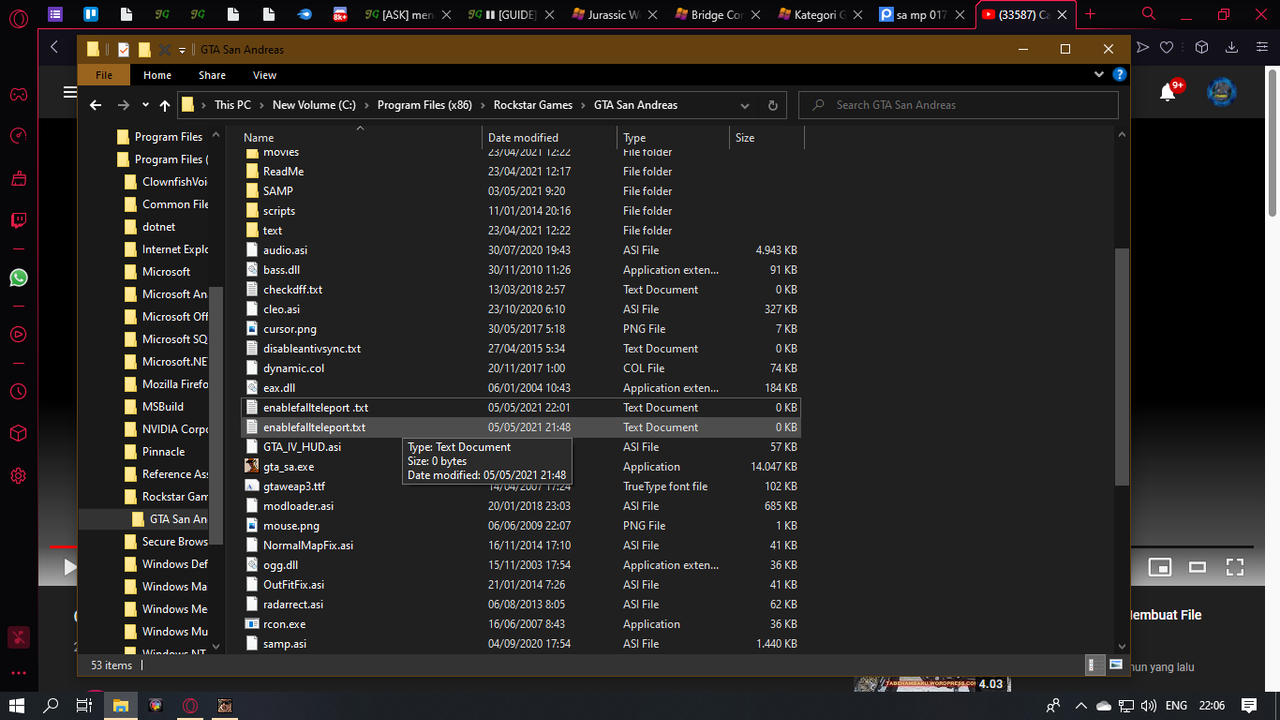Open recent locations dropdown beside Forward arrow
The width and height of the screenshot is (1280, 720).
[145, 105]
